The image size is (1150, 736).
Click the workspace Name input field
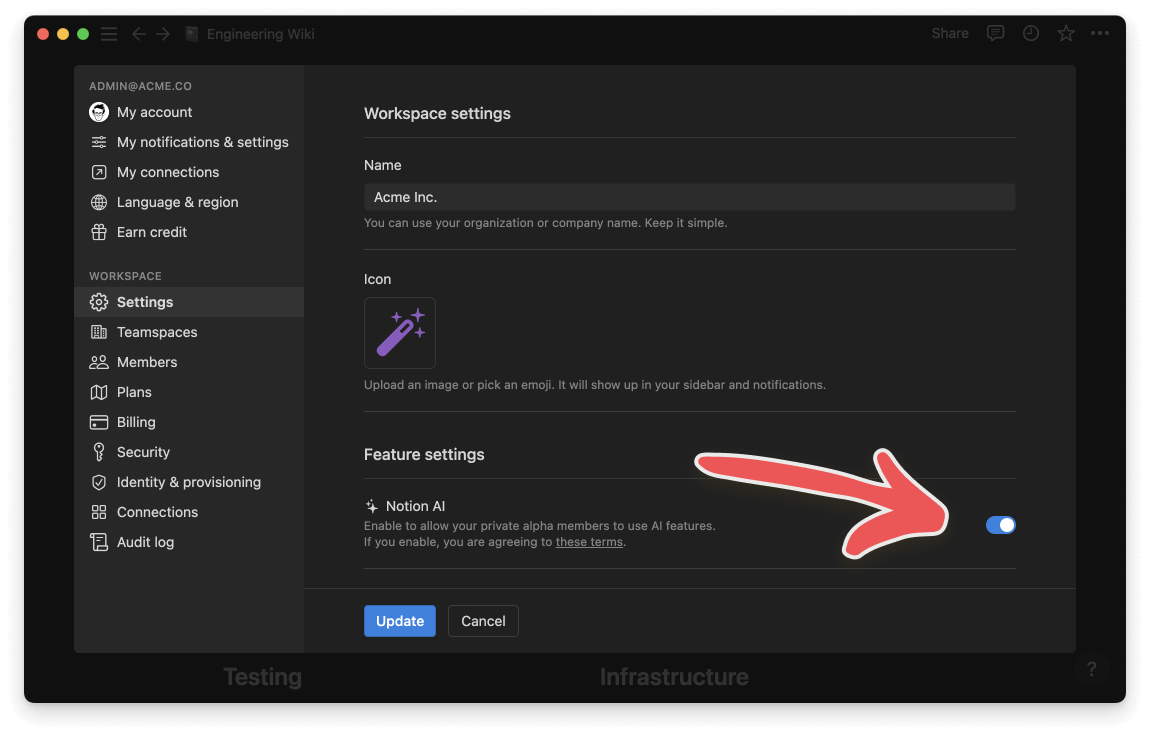click(x=689, y=197)
